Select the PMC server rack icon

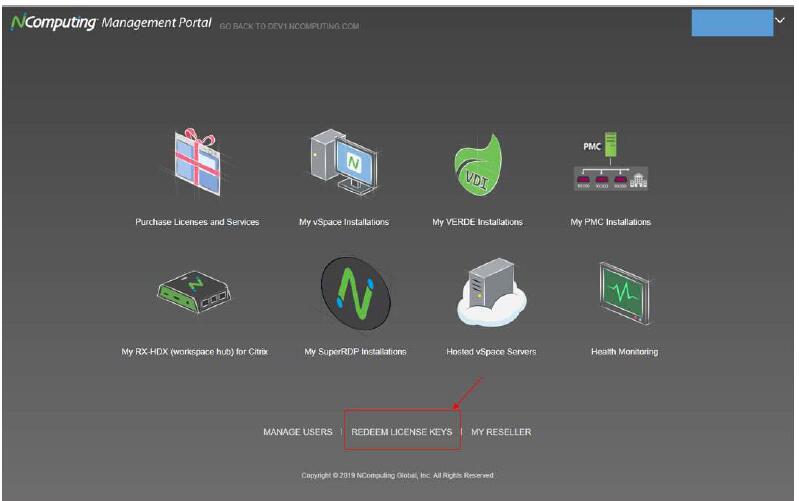tap(610, 165)
